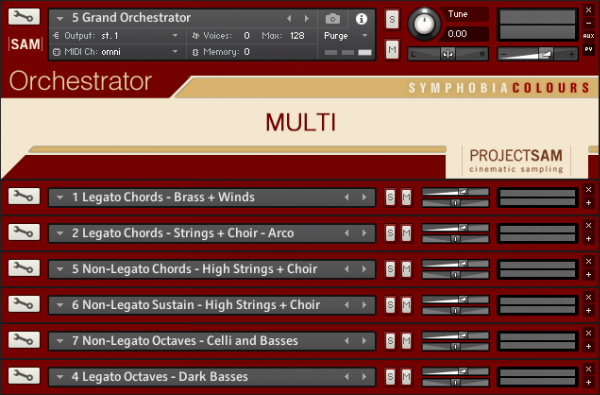Open dropdown of 5 Non-Legato Chords
Image resolution: width=600 pixels, height=395 pixels.
pos(60,269)
